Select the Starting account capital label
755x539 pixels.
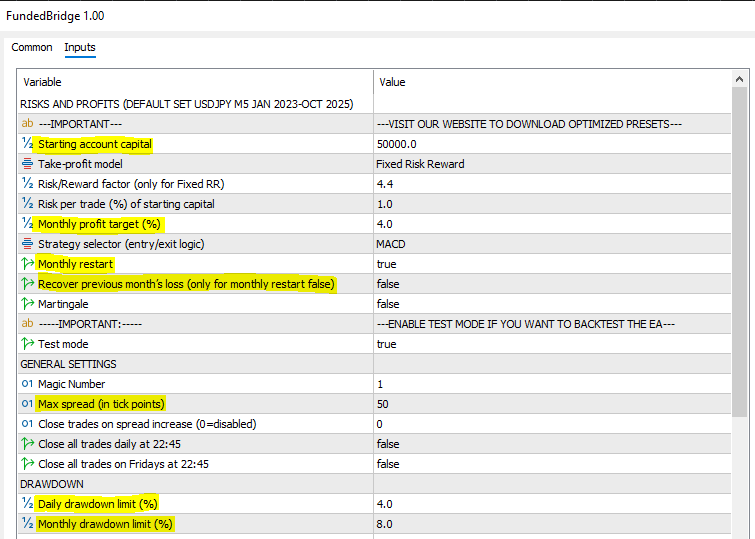tap(95, 144)
